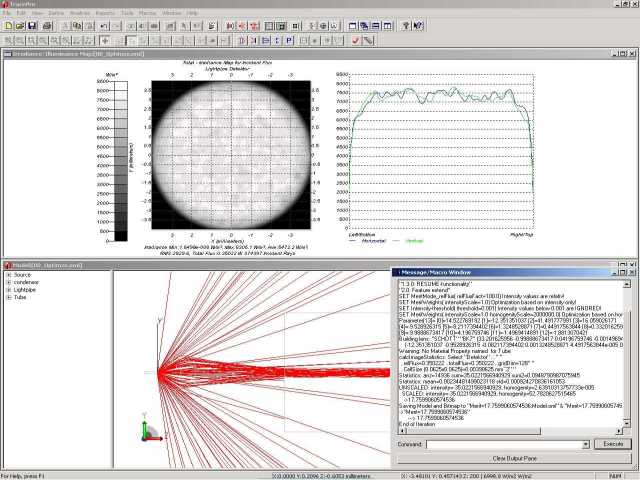640x480 pixels.
Task: Expand the Tube tree node
Action: pyautogui.click(x=9, y=297)
